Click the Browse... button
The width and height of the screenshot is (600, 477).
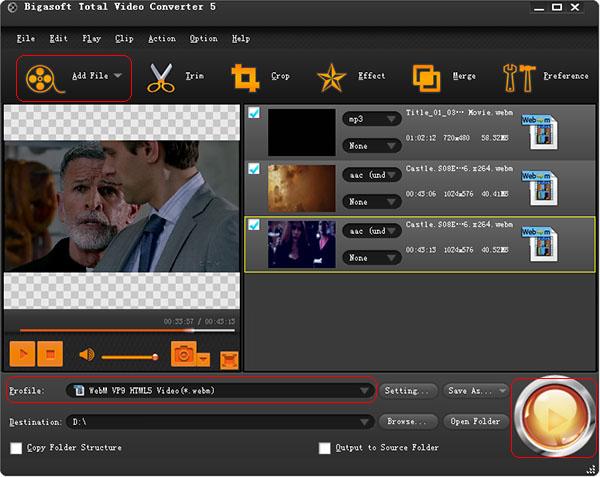pyautogui.click(x=408, y=422)
